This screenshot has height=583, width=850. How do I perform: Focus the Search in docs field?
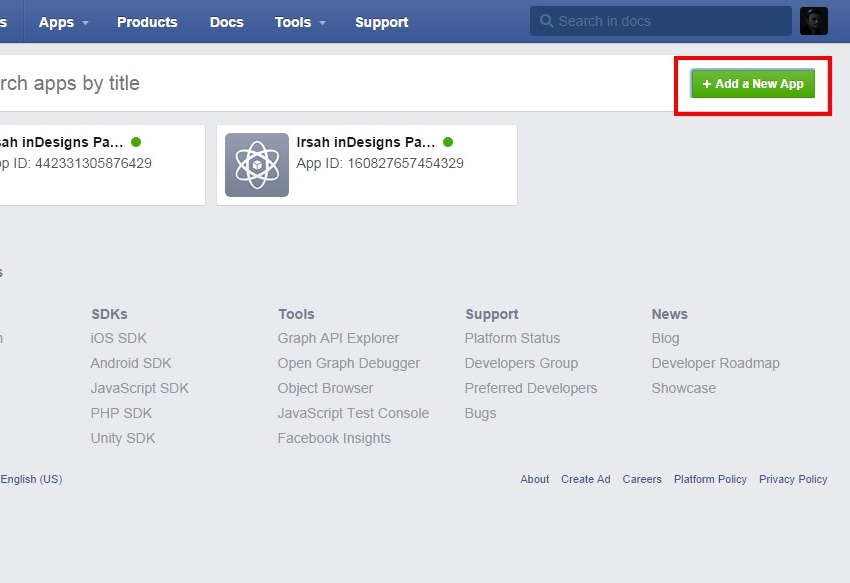click(x=660, y=21)
